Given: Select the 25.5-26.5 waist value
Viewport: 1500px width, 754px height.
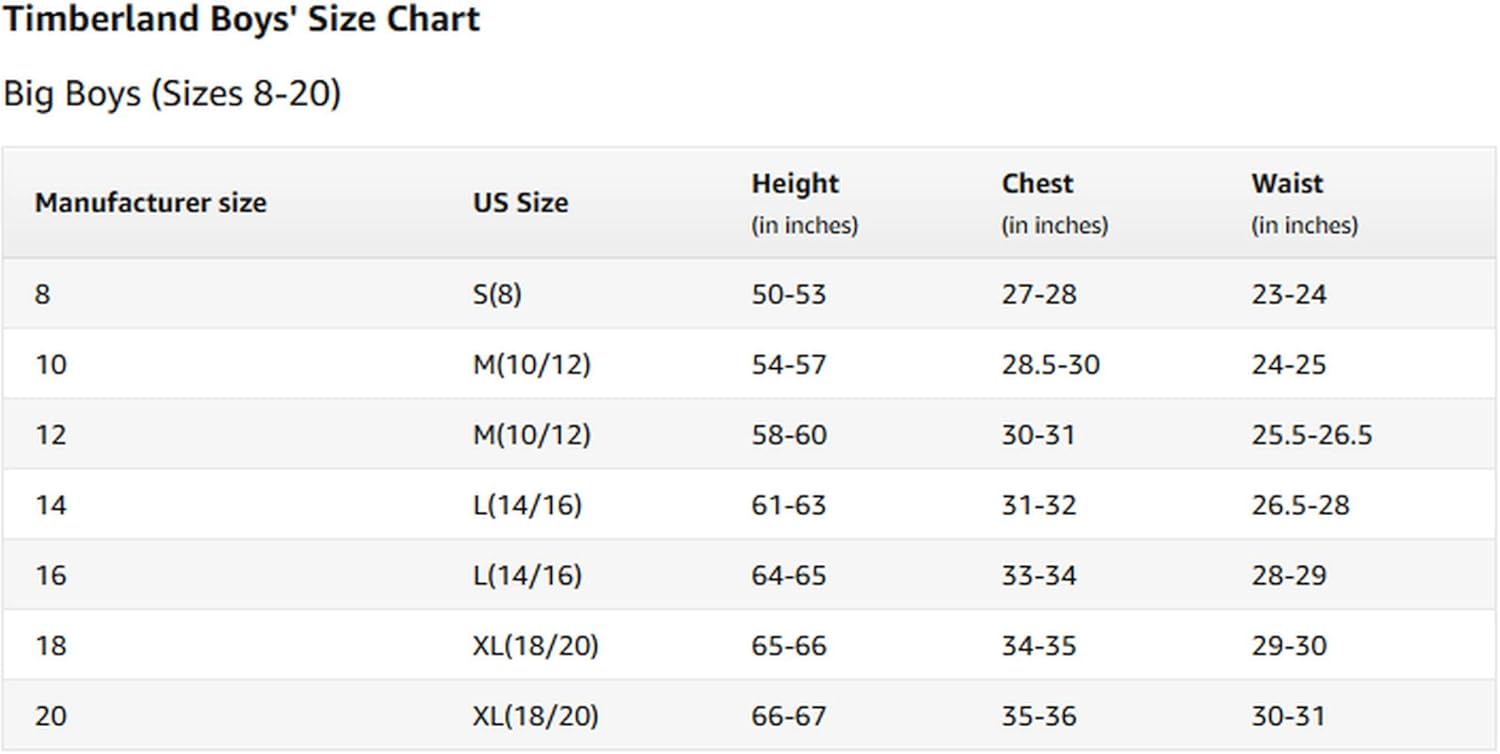Looking at the screenshot, I should (1311, 435).
